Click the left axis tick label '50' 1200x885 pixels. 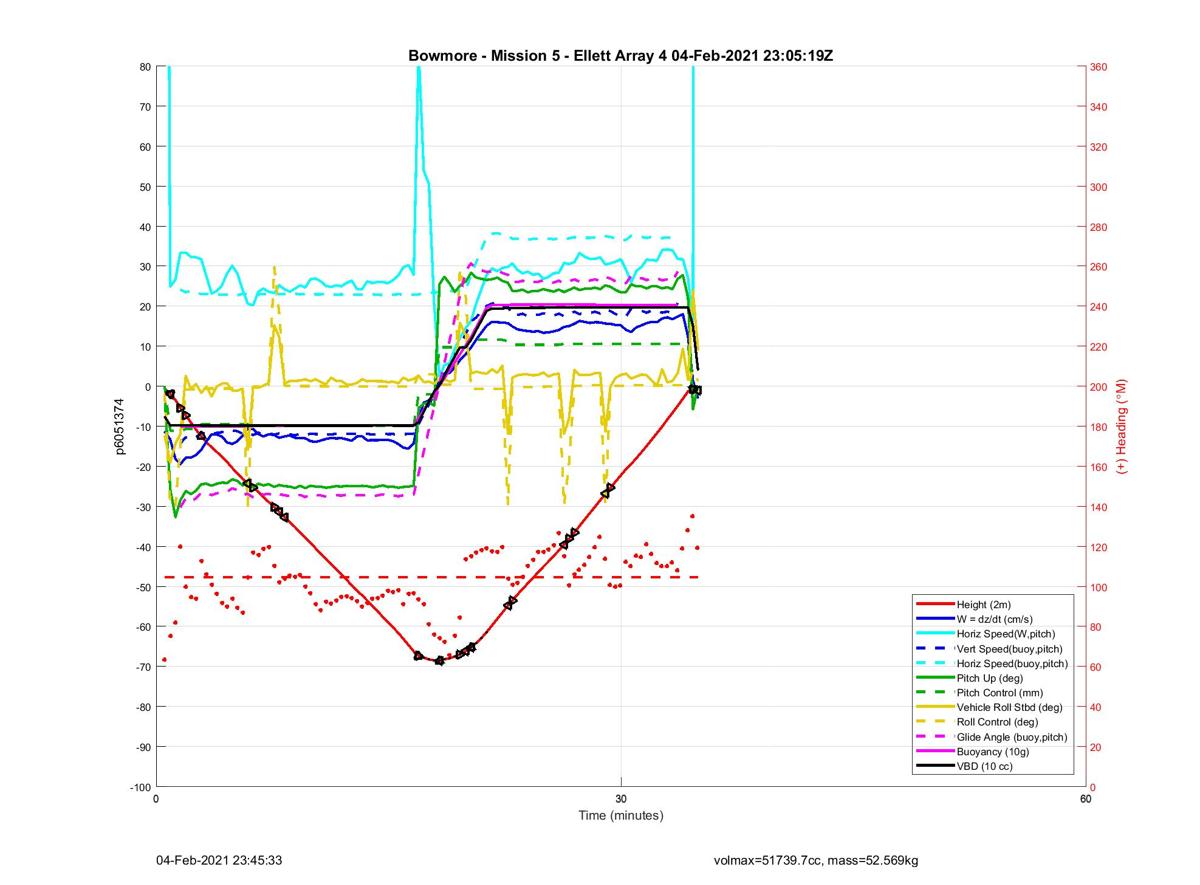click(144, 187)
